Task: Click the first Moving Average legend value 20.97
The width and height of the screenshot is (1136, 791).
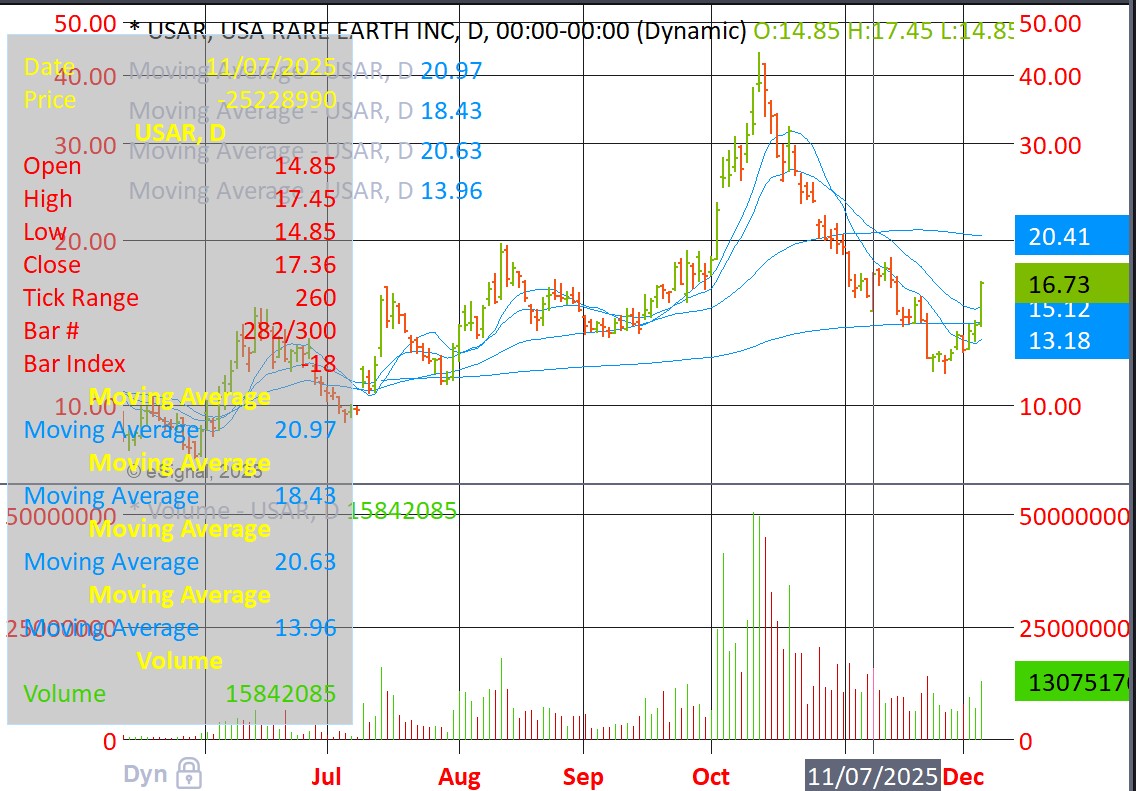Action: [x=451, y=71]
